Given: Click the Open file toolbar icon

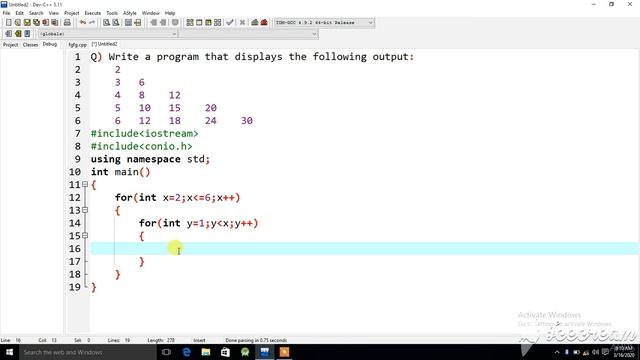Looking at the screenshot, I should pyautogui.click(x=18, y=22).
